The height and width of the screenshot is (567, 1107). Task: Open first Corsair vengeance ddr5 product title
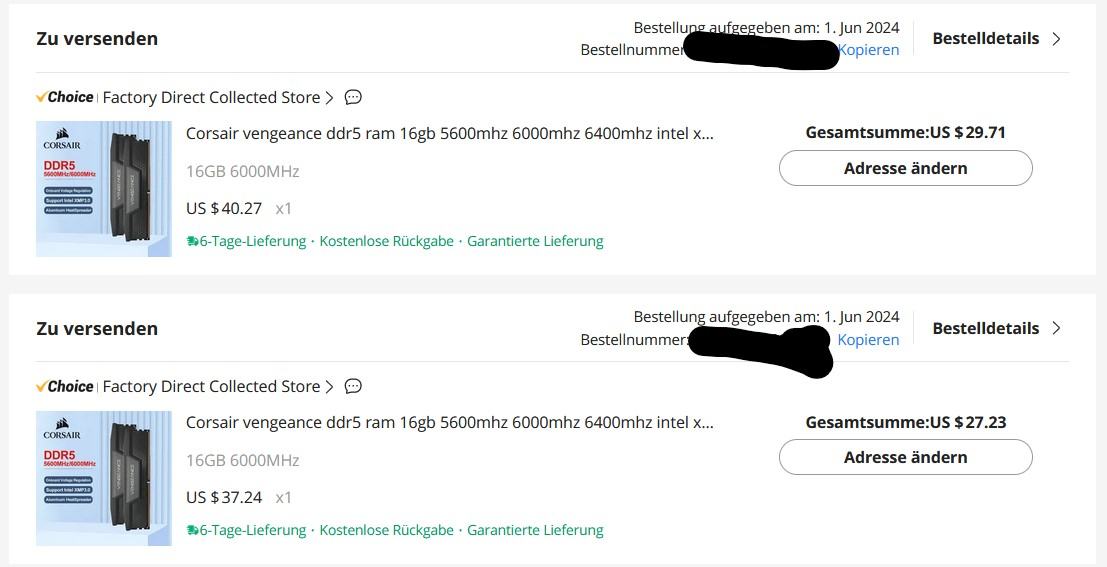(450, 133)
